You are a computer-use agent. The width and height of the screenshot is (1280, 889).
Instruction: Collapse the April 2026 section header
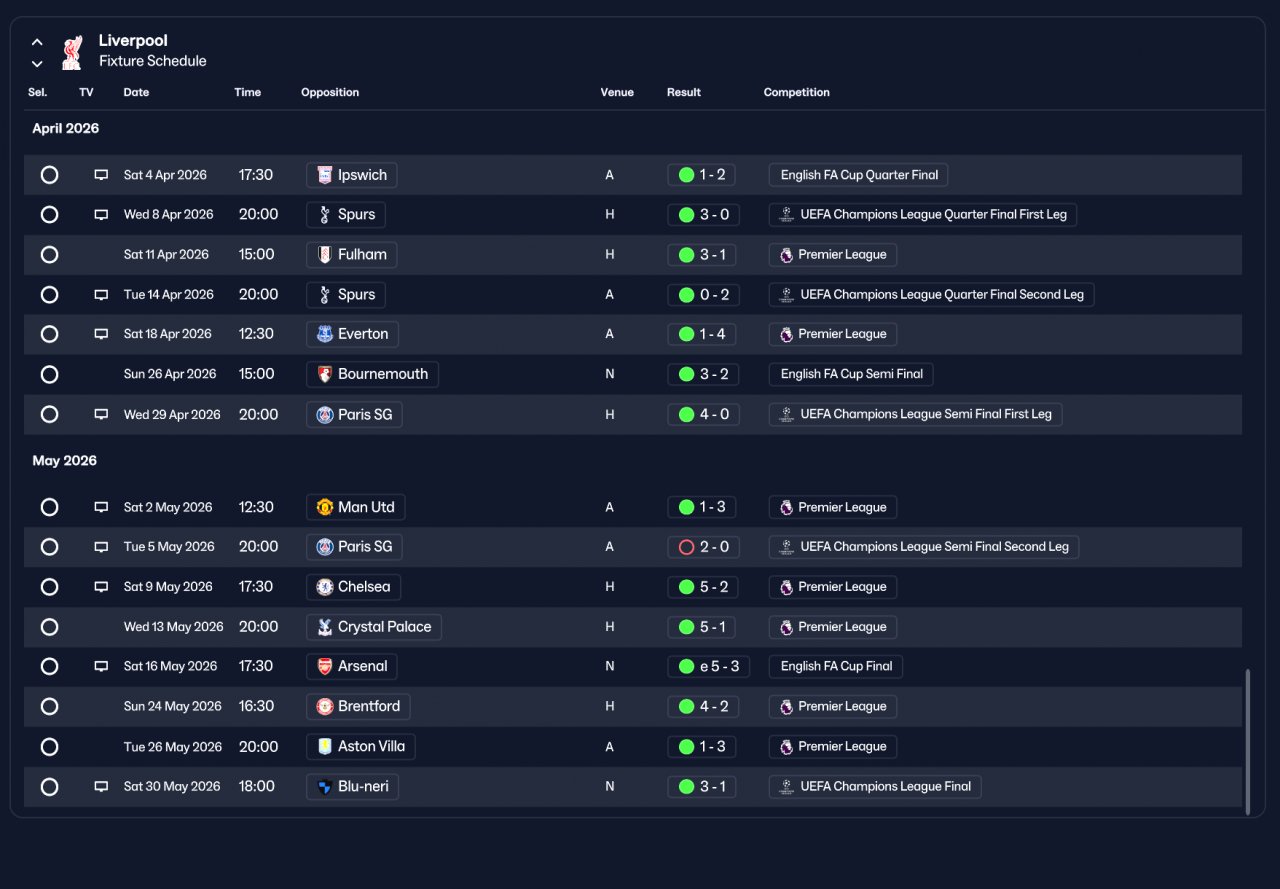[66, 128]
